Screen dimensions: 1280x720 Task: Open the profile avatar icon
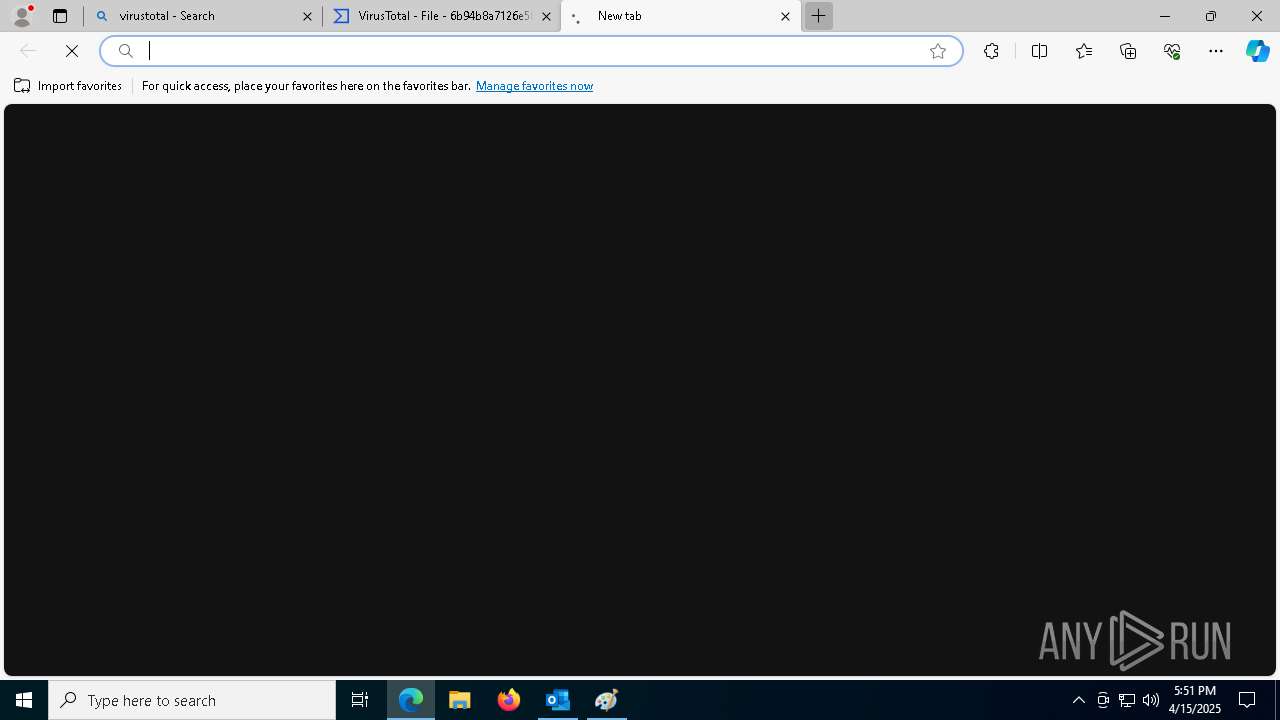pos(22,16)
